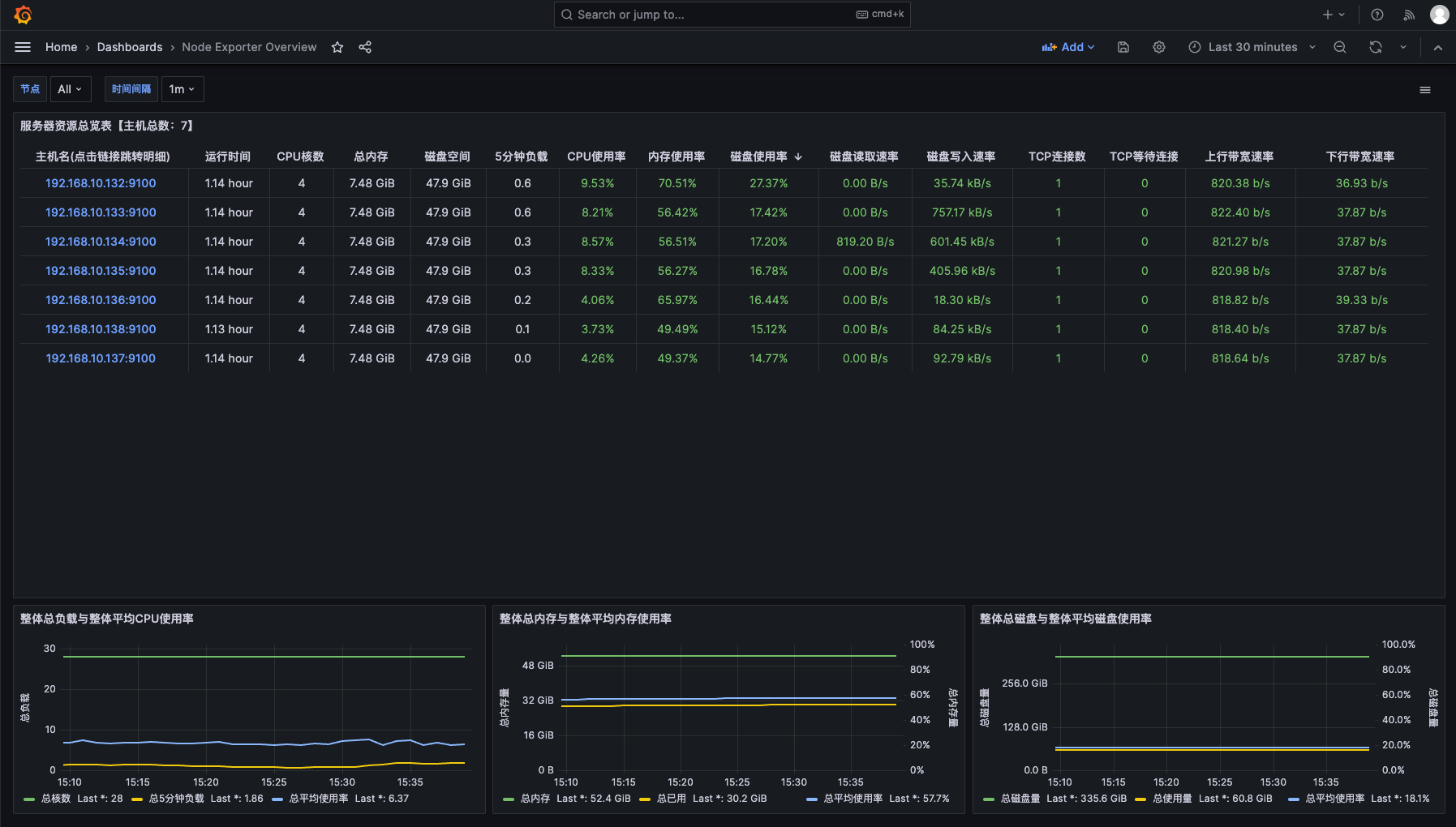Sort table by CPU使用率 column header
The width and height of the screenshot is (1456, 827).
coord(596,156)
